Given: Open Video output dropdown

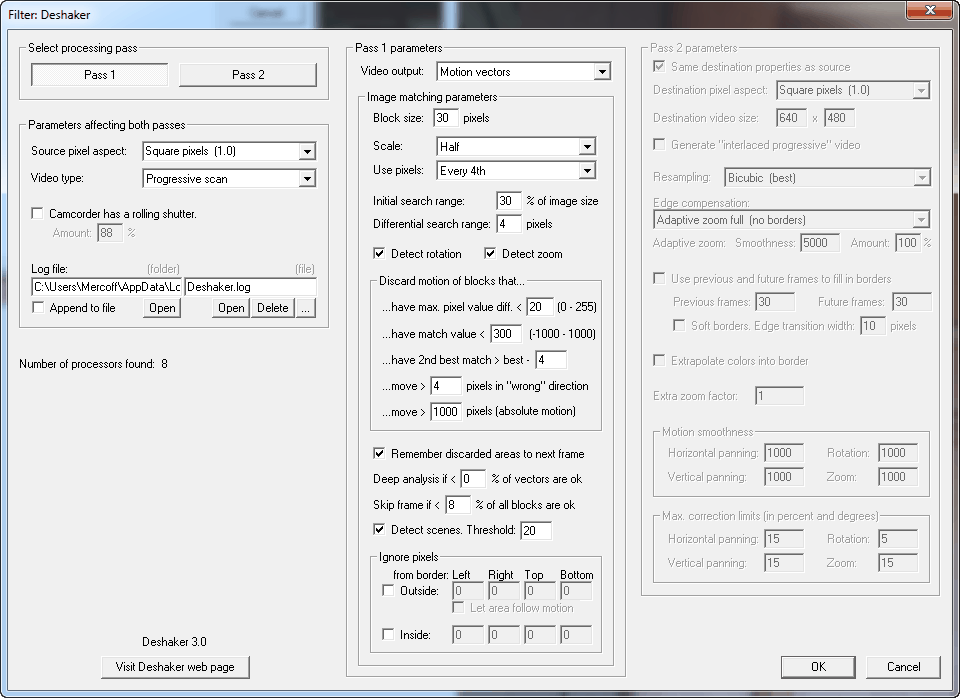Looking at the screenshot, I should (x=523, y=72).
